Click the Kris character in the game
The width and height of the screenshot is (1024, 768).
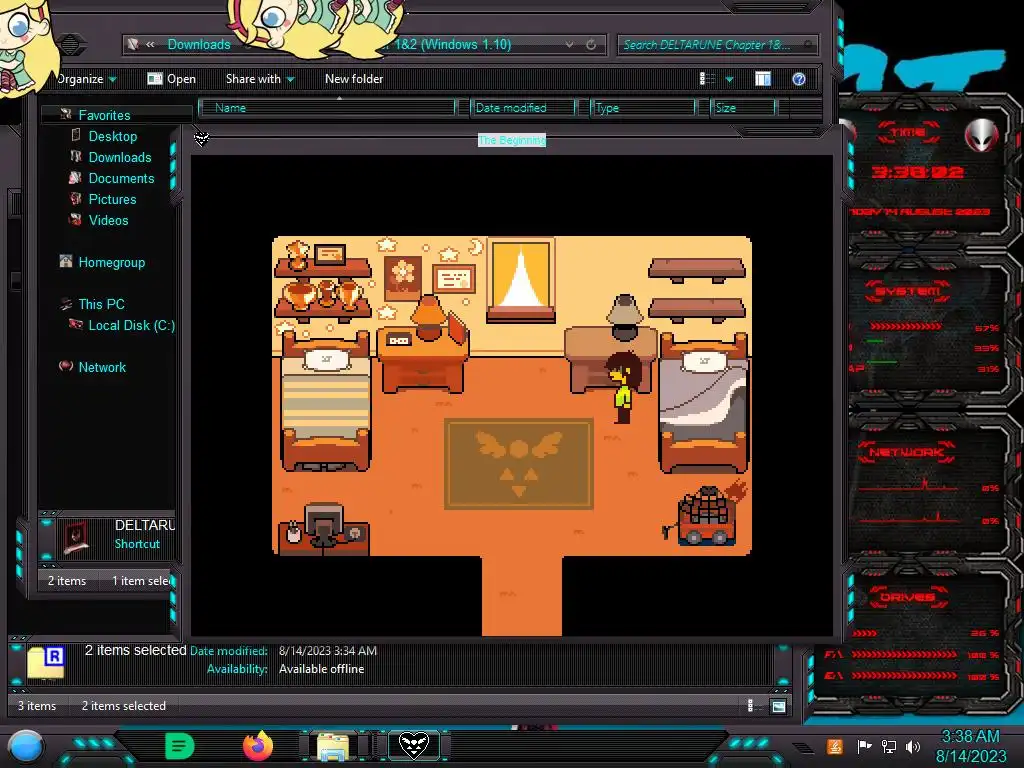pos(623,387)
